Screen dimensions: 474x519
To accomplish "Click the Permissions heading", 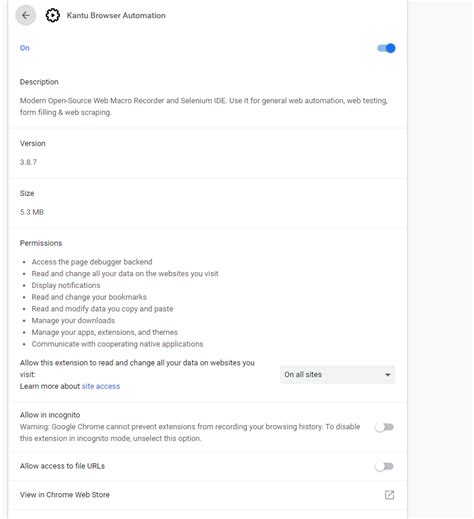I will point(41,243).
